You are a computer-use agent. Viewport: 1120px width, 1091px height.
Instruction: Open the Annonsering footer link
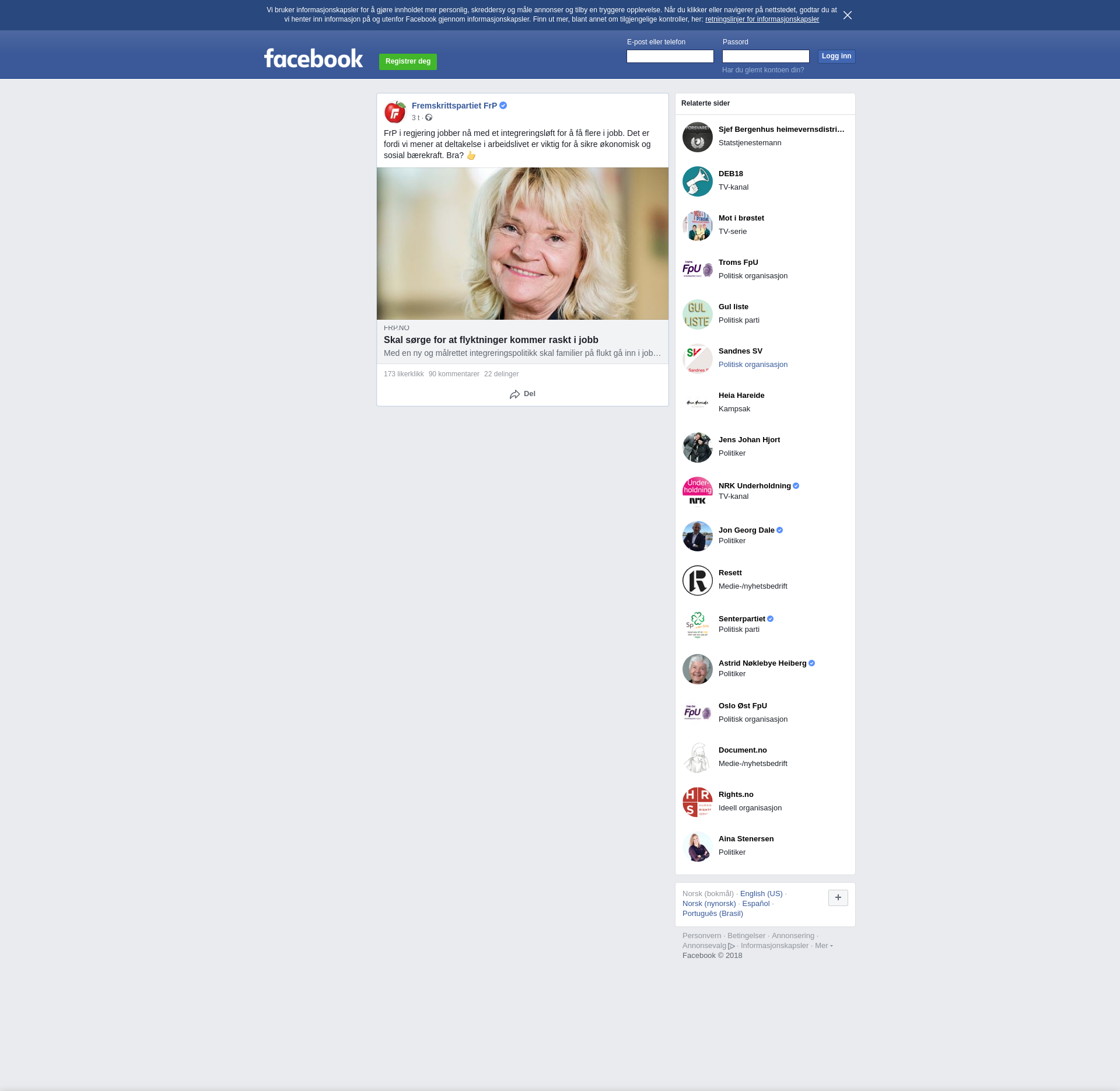tap(793, 936)
